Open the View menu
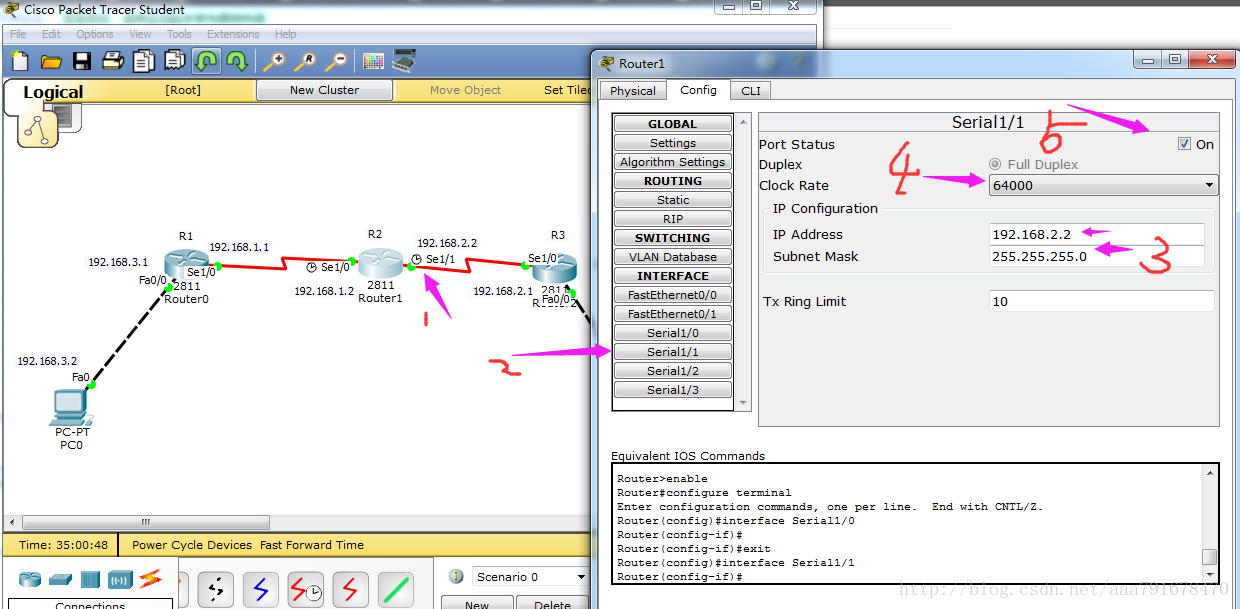The image size is (1240, 609). (141, 34)
